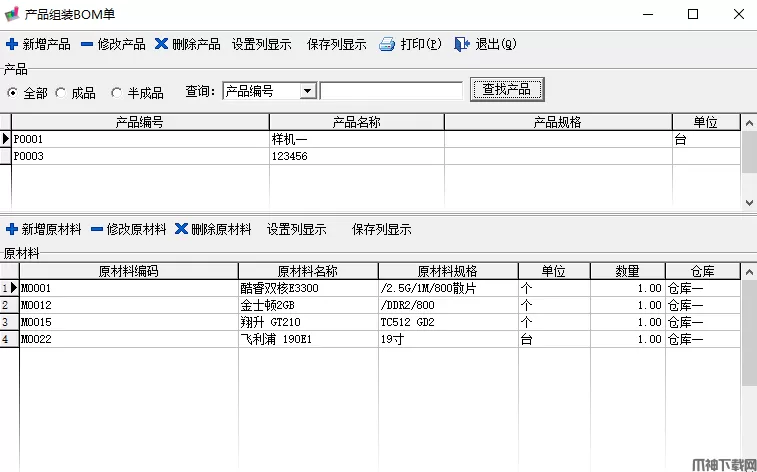
Task: Click the app icon in title bar
Action: click(x=12, y=14)
